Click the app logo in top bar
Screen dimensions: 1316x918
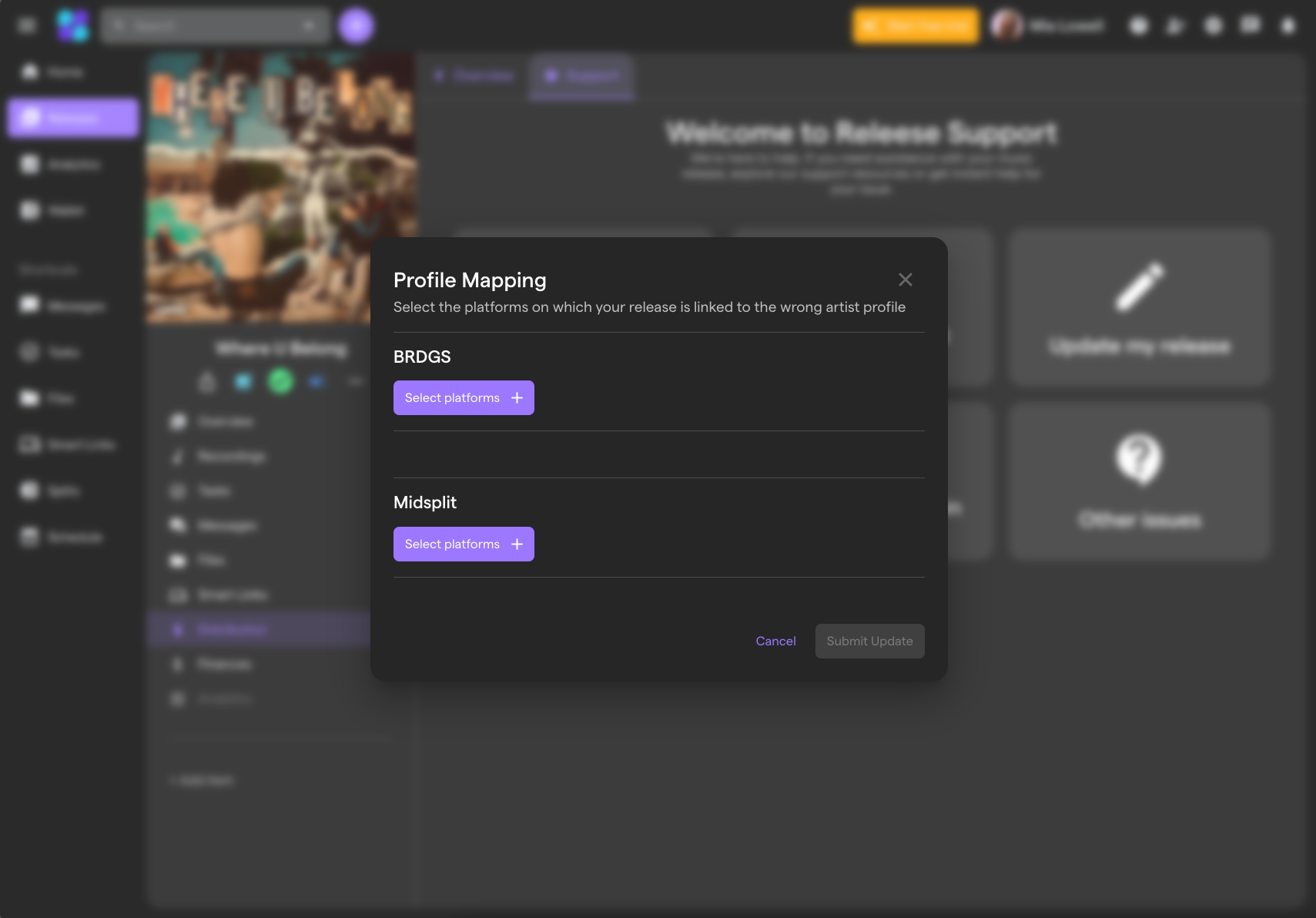[x=72, y=25]
